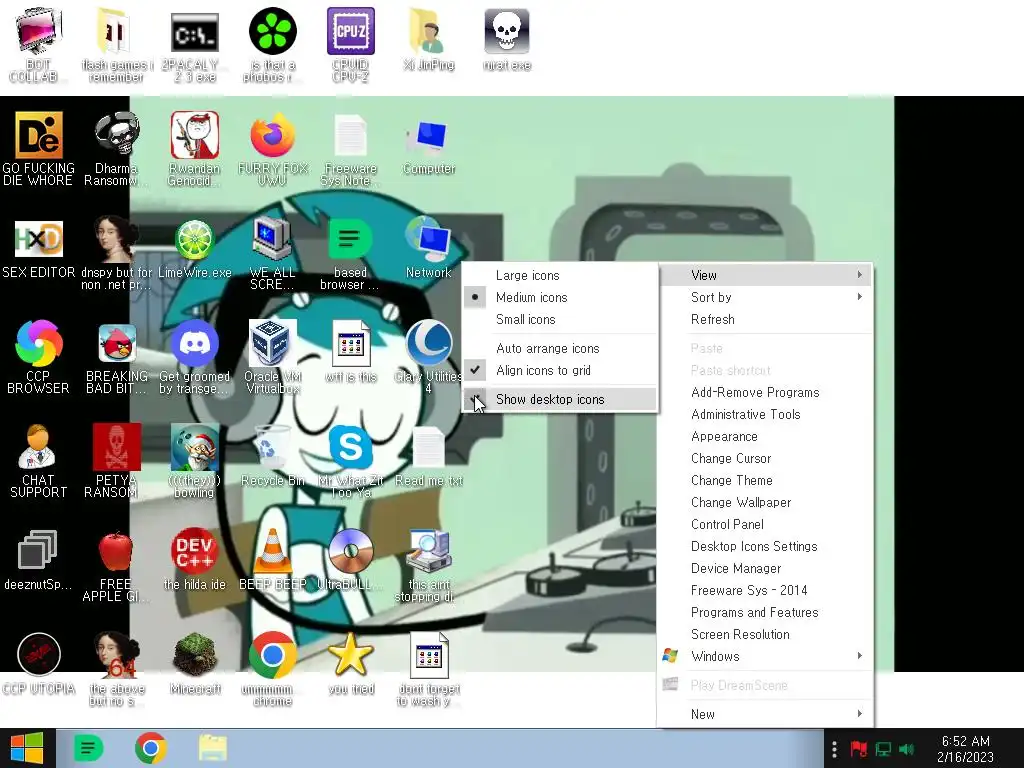
Task: Select the yellow star 'you tried' icon
Action: click(351, 654)
